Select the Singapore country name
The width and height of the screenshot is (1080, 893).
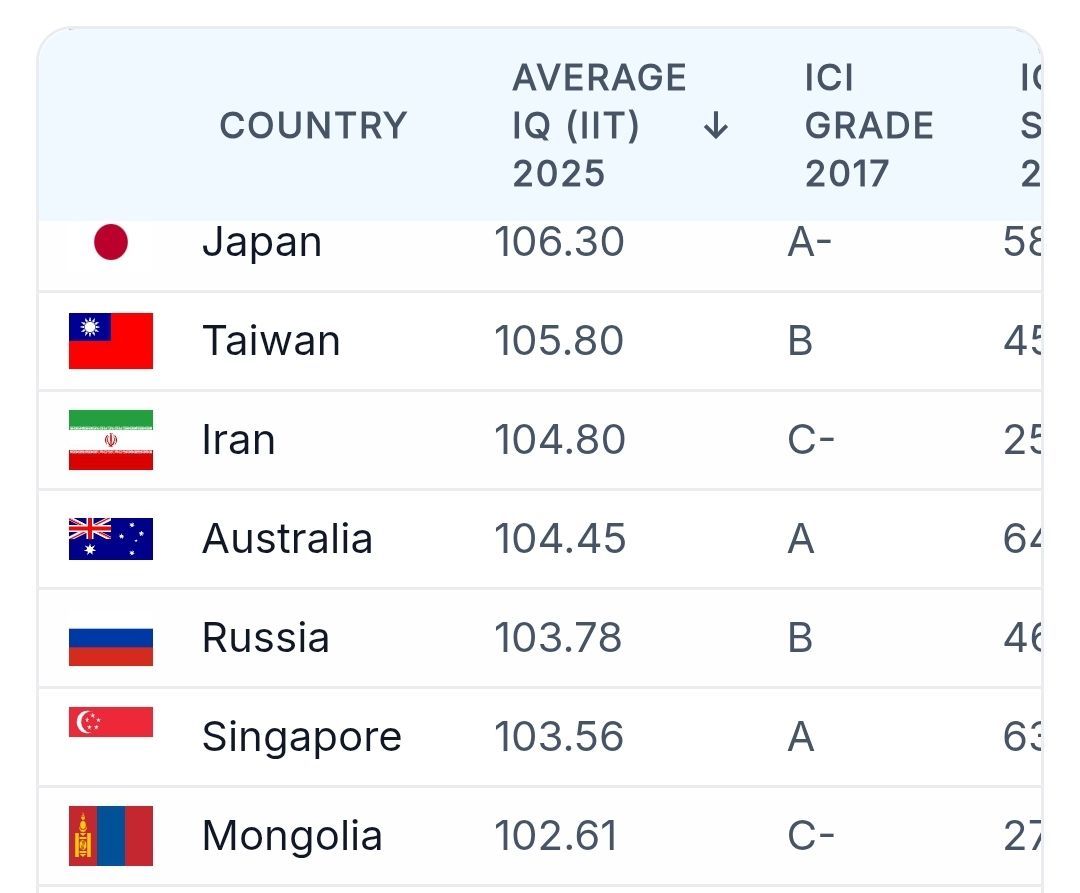(x=301, y=737)
